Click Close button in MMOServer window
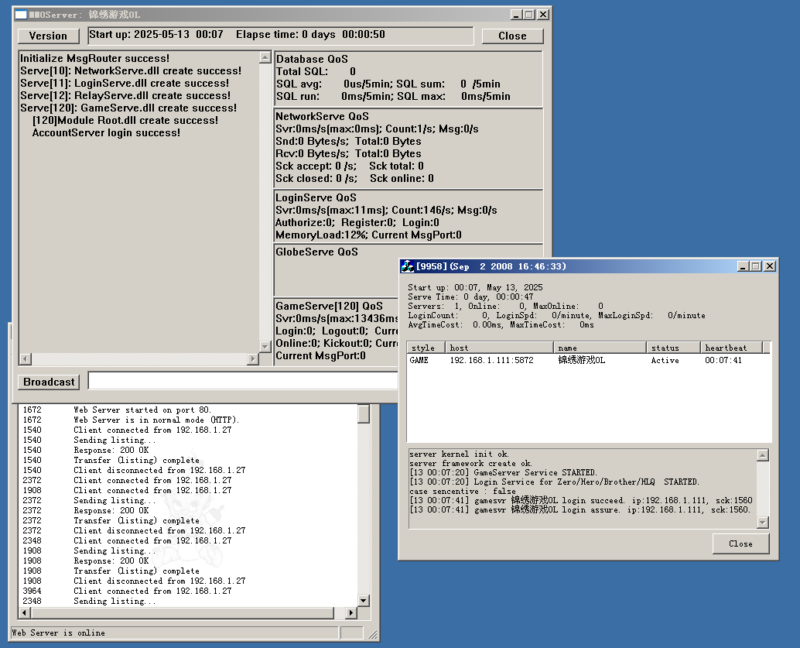This screenshot has height=648, width=800. (x=512, y=35)
